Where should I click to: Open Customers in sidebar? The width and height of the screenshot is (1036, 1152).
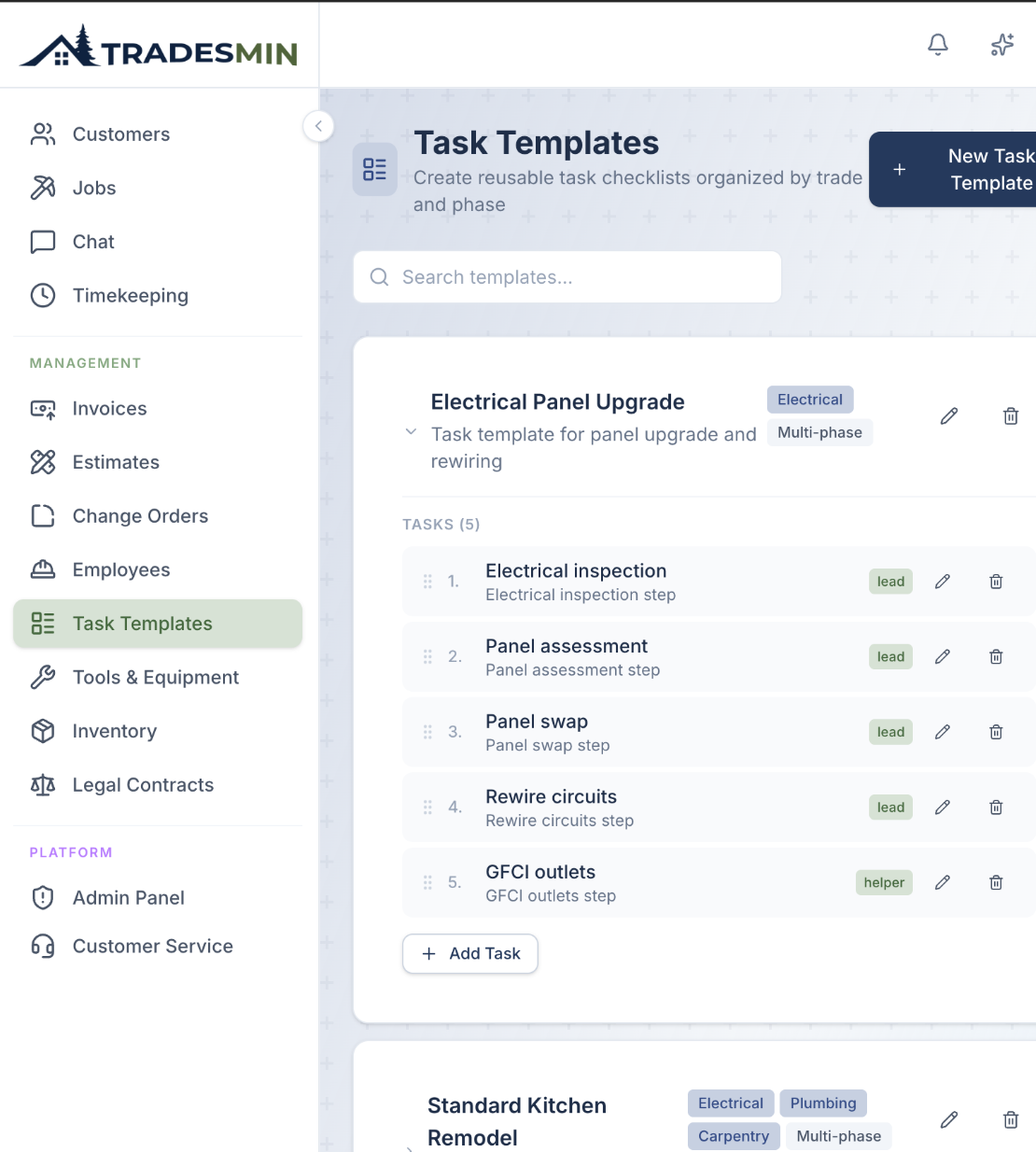[x=158, y=134]
